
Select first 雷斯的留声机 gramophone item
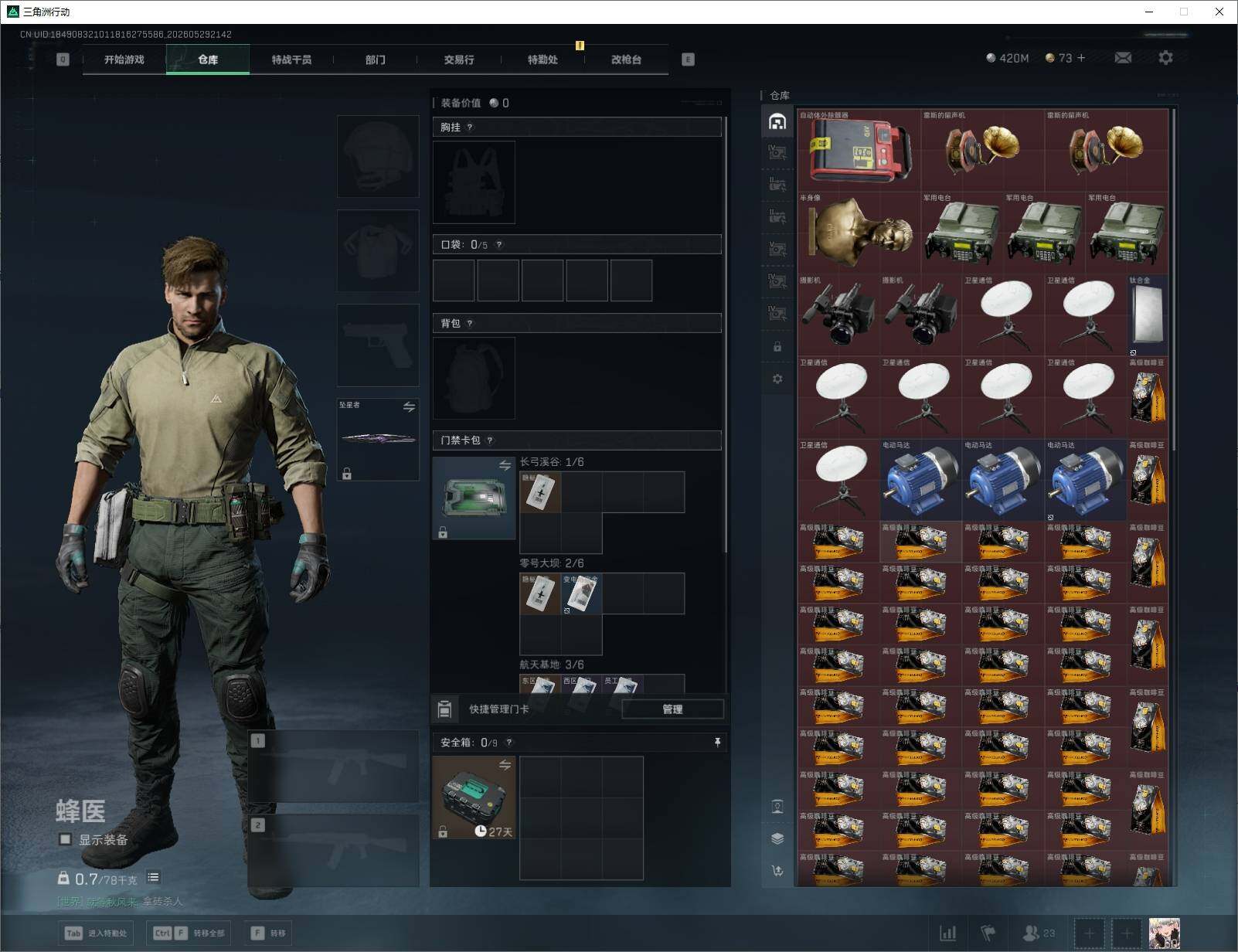coord(982,150)
